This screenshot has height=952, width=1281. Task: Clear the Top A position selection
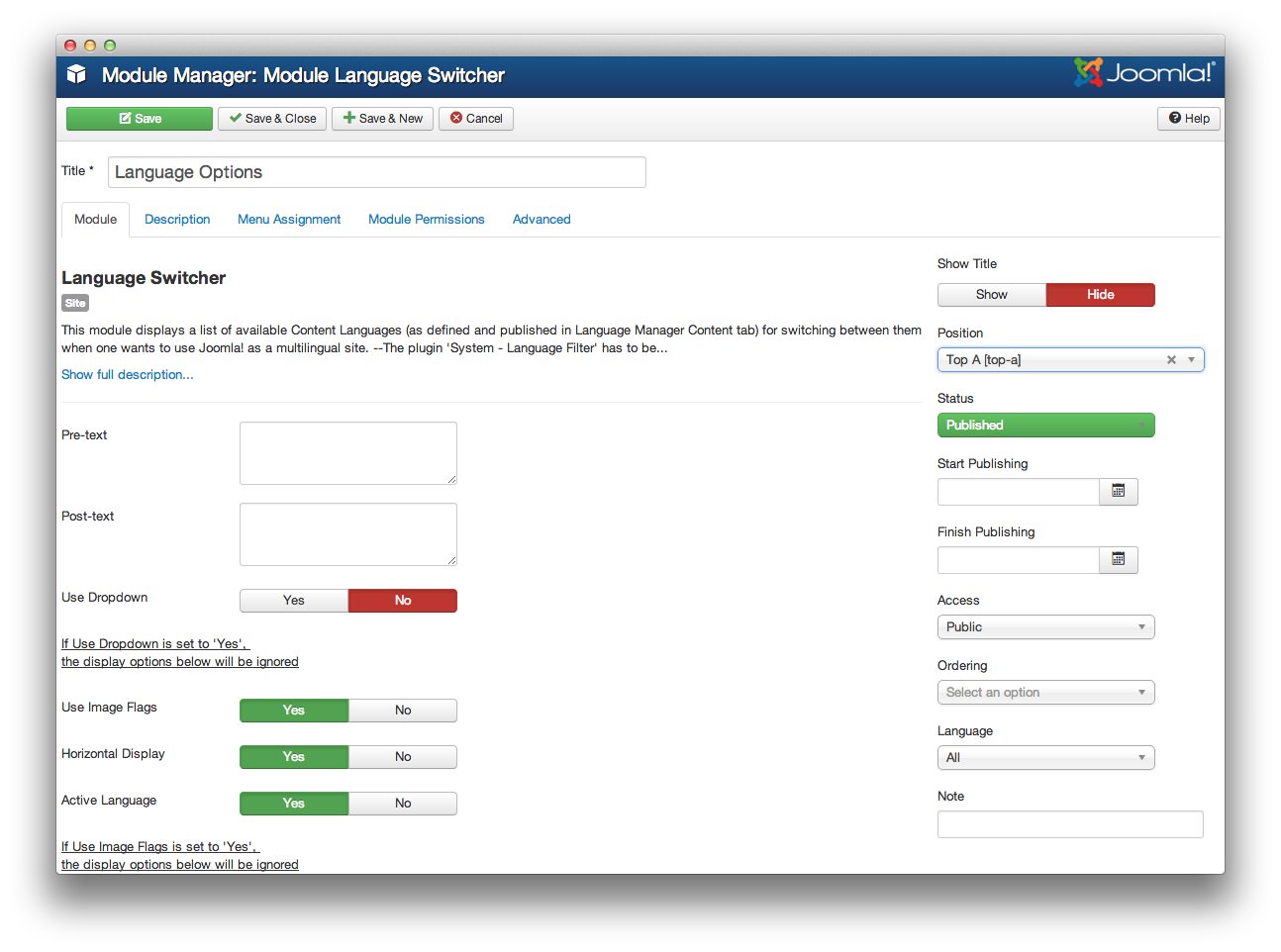pyautogui.click(x=1171, y=360)
